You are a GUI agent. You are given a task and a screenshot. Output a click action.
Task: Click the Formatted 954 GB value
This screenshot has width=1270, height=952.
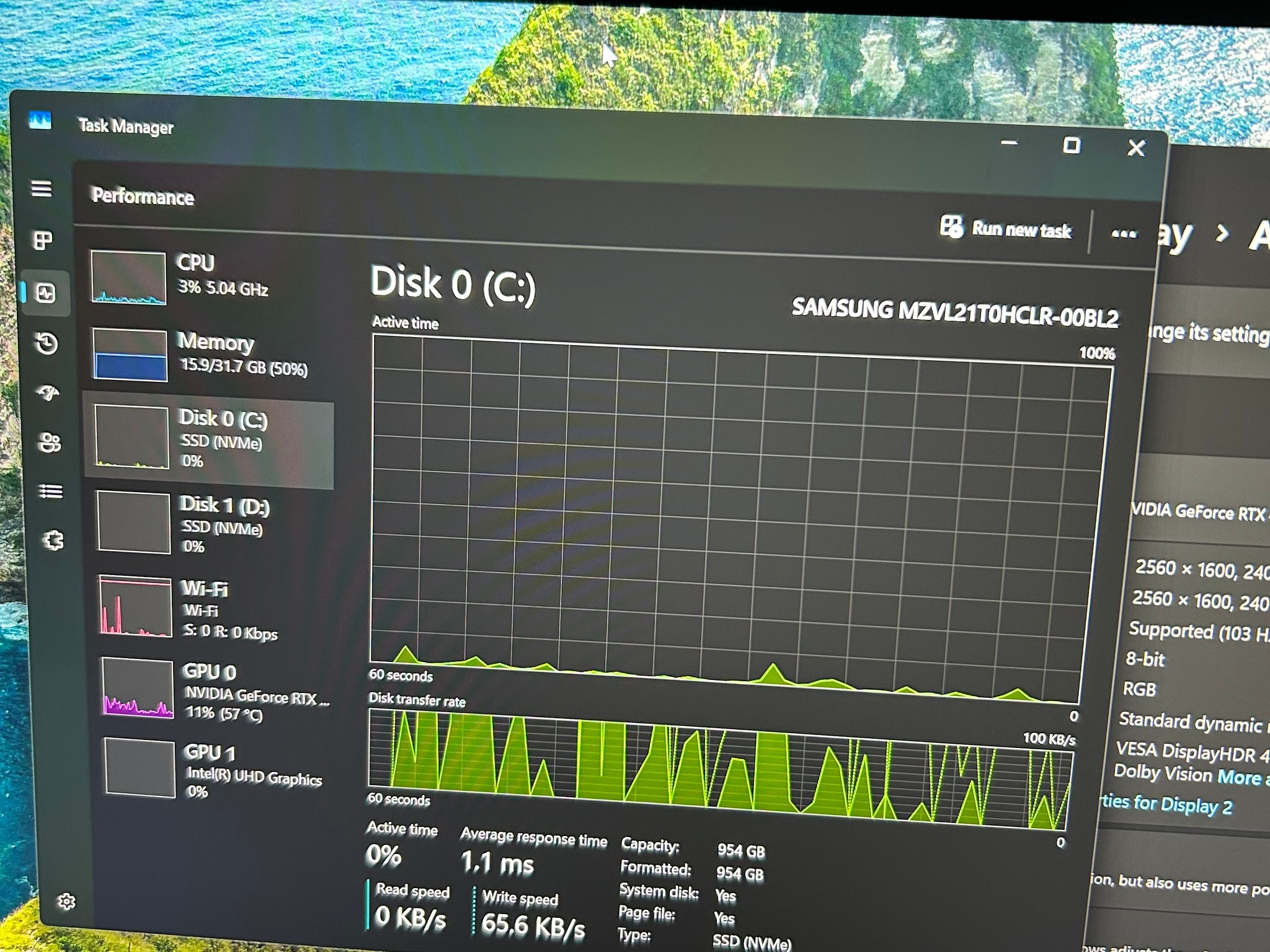point(740,874)
